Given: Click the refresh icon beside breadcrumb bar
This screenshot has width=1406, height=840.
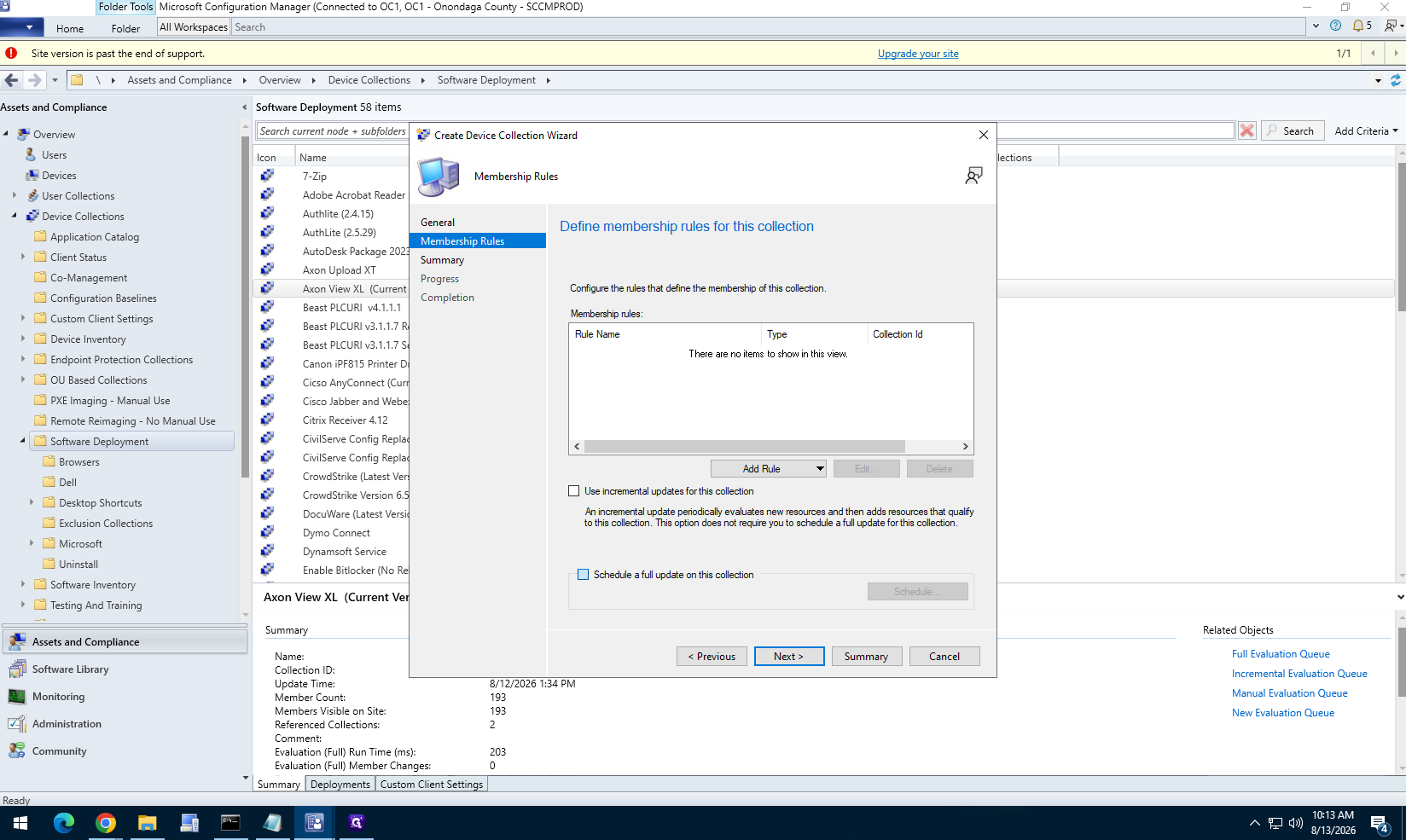Looking at the screenshot, I should click(x=1396, y=80).
